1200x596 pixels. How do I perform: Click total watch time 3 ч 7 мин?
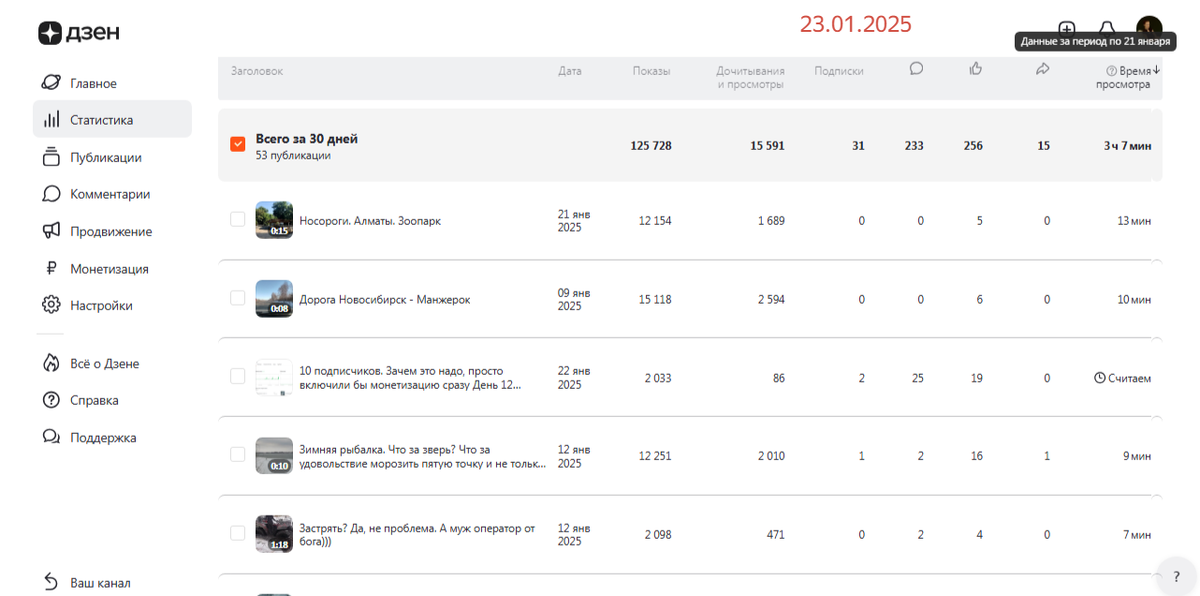(1127, 145)
